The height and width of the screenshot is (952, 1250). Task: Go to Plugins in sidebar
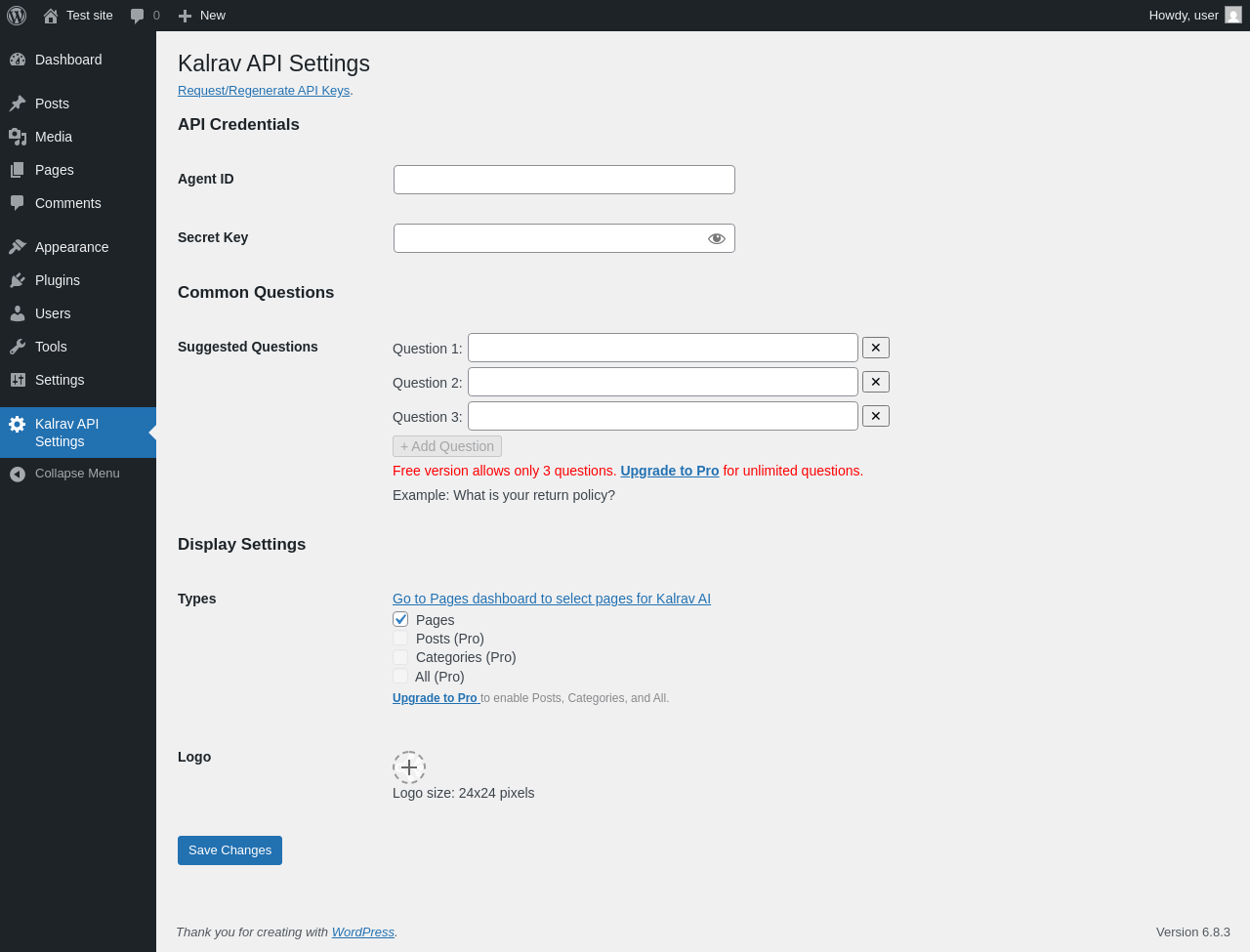click(57, 280)
